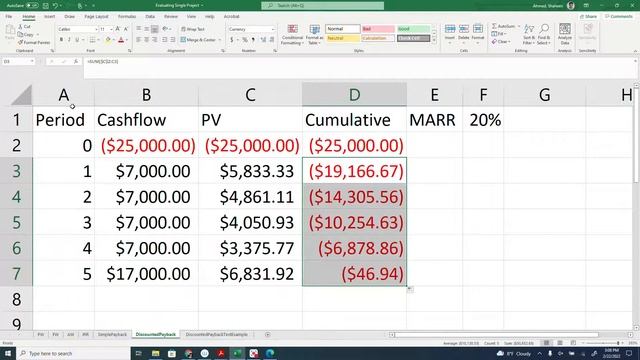Screen dimensions: 640x360
Task: Apply the Bad cell style
Action: click(x=378, y=29)
